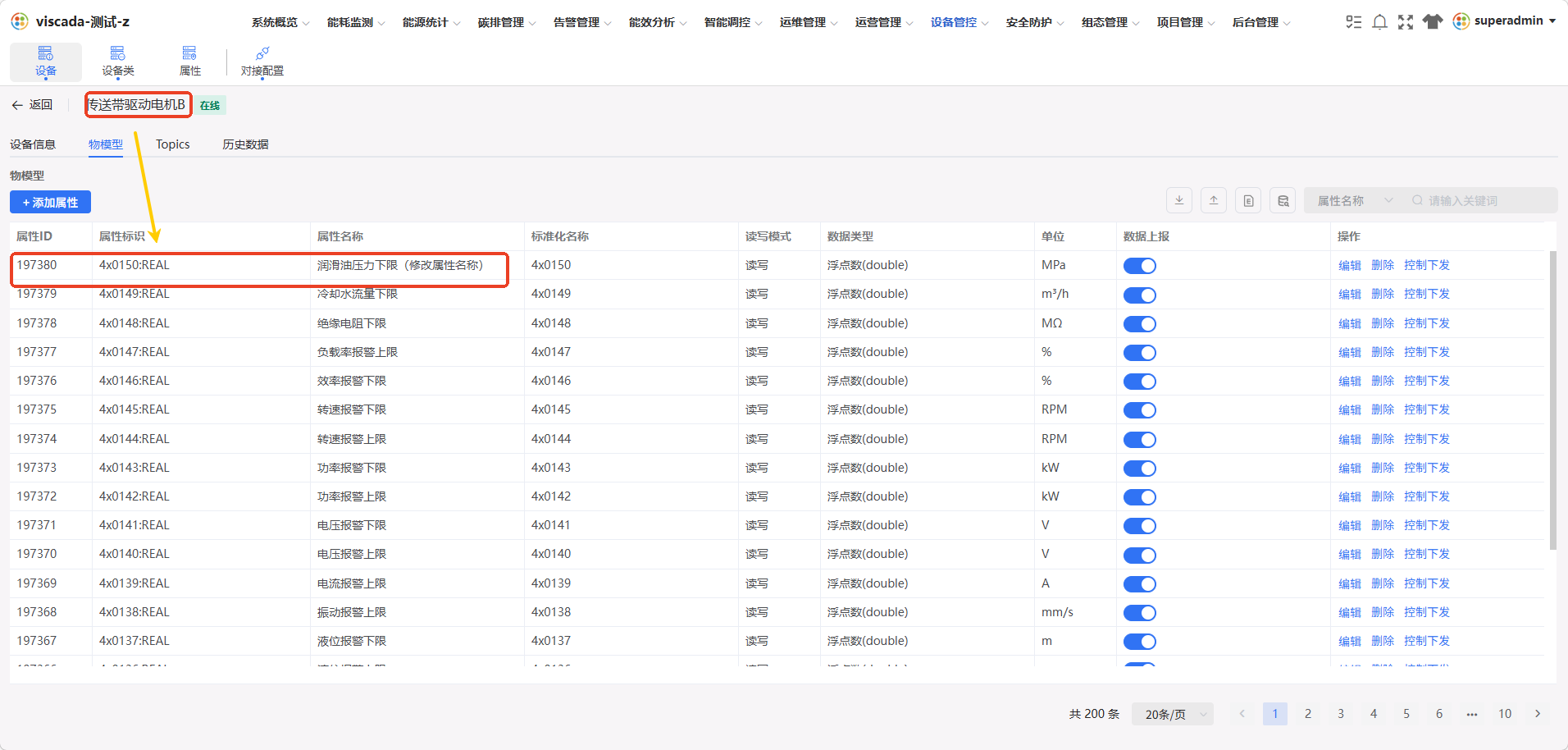Open the 20条/页 page size dropdown
The width and height of the screenshot is (1568, 750).
[1173, 714]
